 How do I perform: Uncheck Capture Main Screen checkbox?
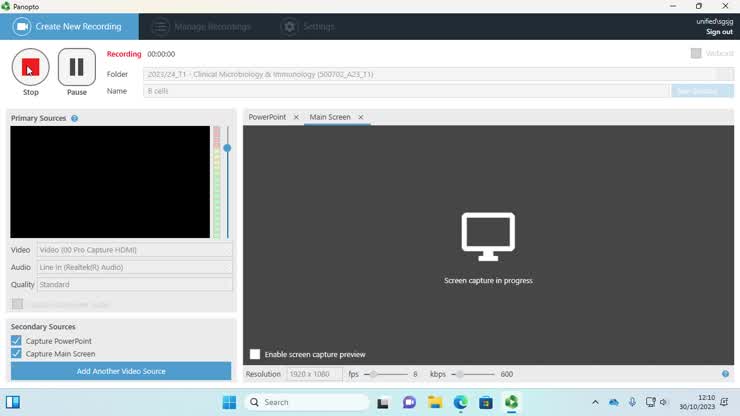[x=16, y=353]
